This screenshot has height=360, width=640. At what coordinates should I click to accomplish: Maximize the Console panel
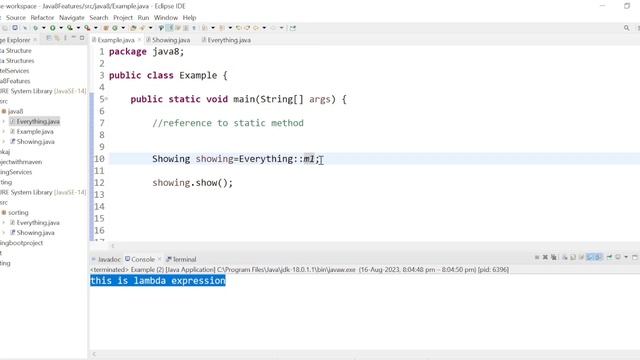click(x=635, y=257)
